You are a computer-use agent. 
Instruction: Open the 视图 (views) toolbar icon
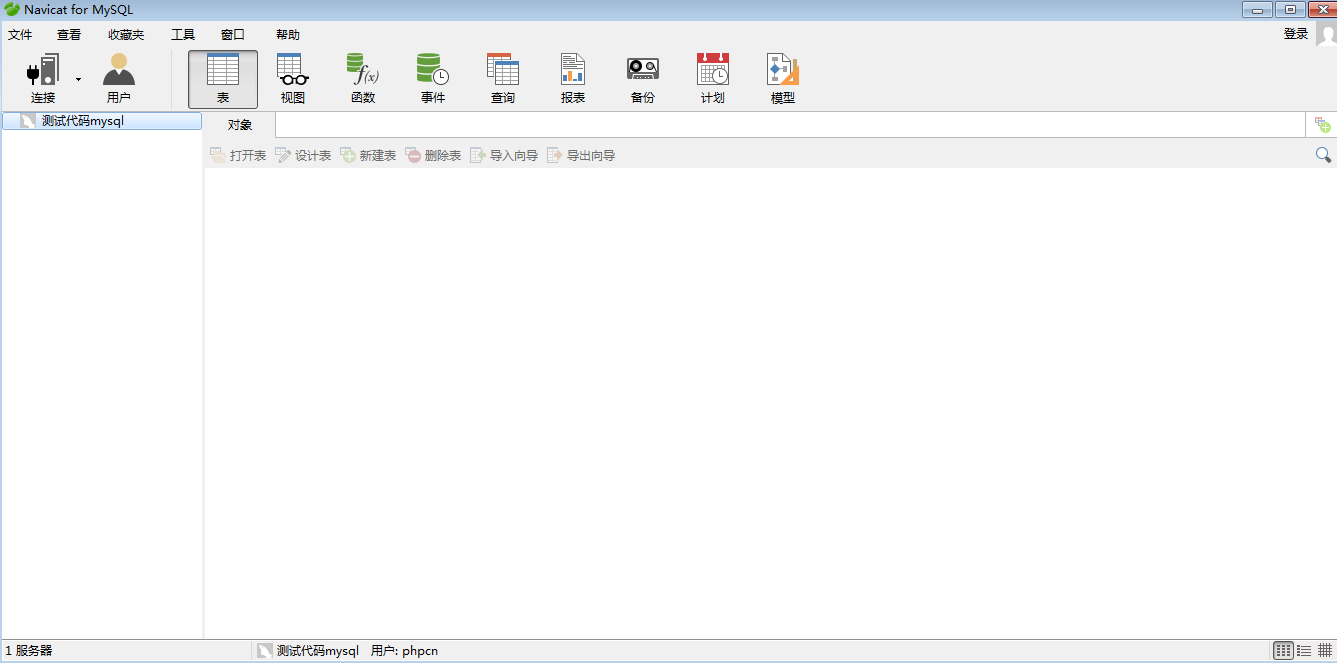293,77
